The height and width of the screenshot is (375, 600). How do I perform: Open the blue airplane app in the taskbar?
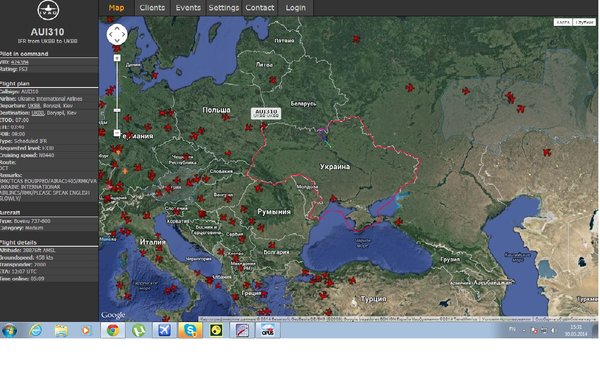165,330
